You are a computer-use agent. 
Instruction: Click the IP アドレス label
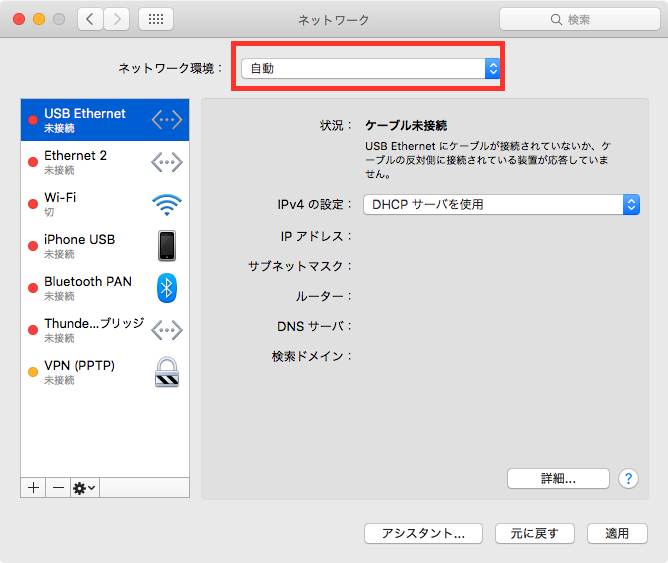pos(316,236)
